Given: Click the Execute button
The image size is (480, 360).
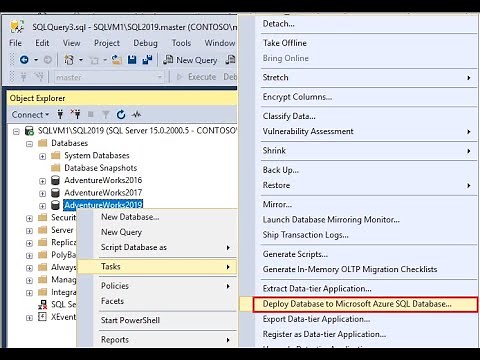Looking at the screenshot, I should click(196, 77).
